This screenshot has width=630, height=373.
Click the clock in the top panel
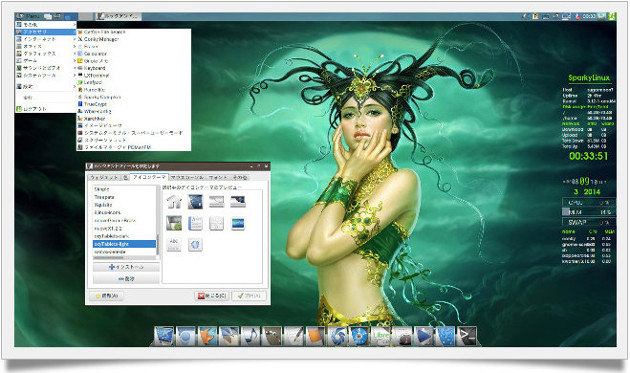tap(589, 16)
